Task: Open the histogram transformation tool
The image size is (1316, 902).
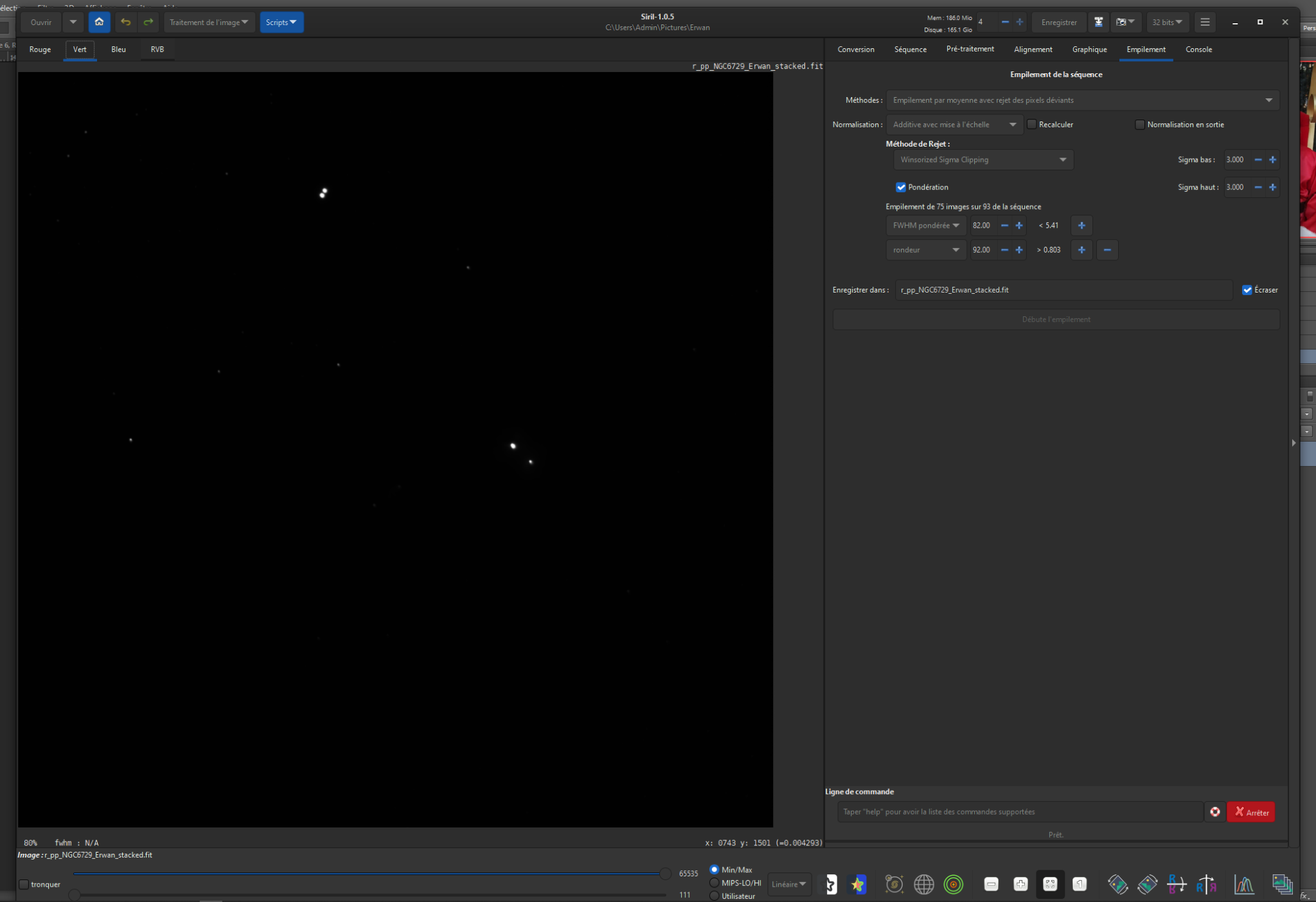Action: (1244, 885)
